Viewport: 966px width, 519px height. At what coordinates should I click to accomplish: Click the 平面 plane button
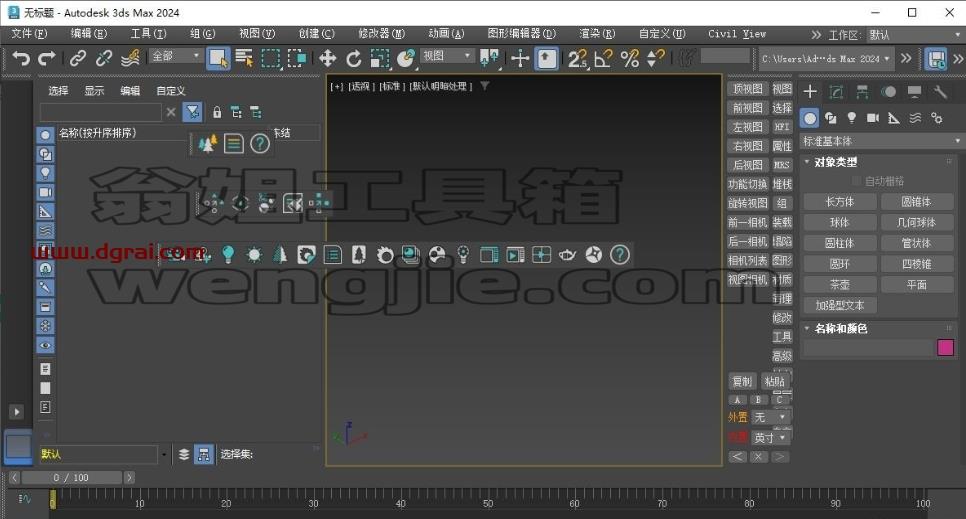pos(917,285)
